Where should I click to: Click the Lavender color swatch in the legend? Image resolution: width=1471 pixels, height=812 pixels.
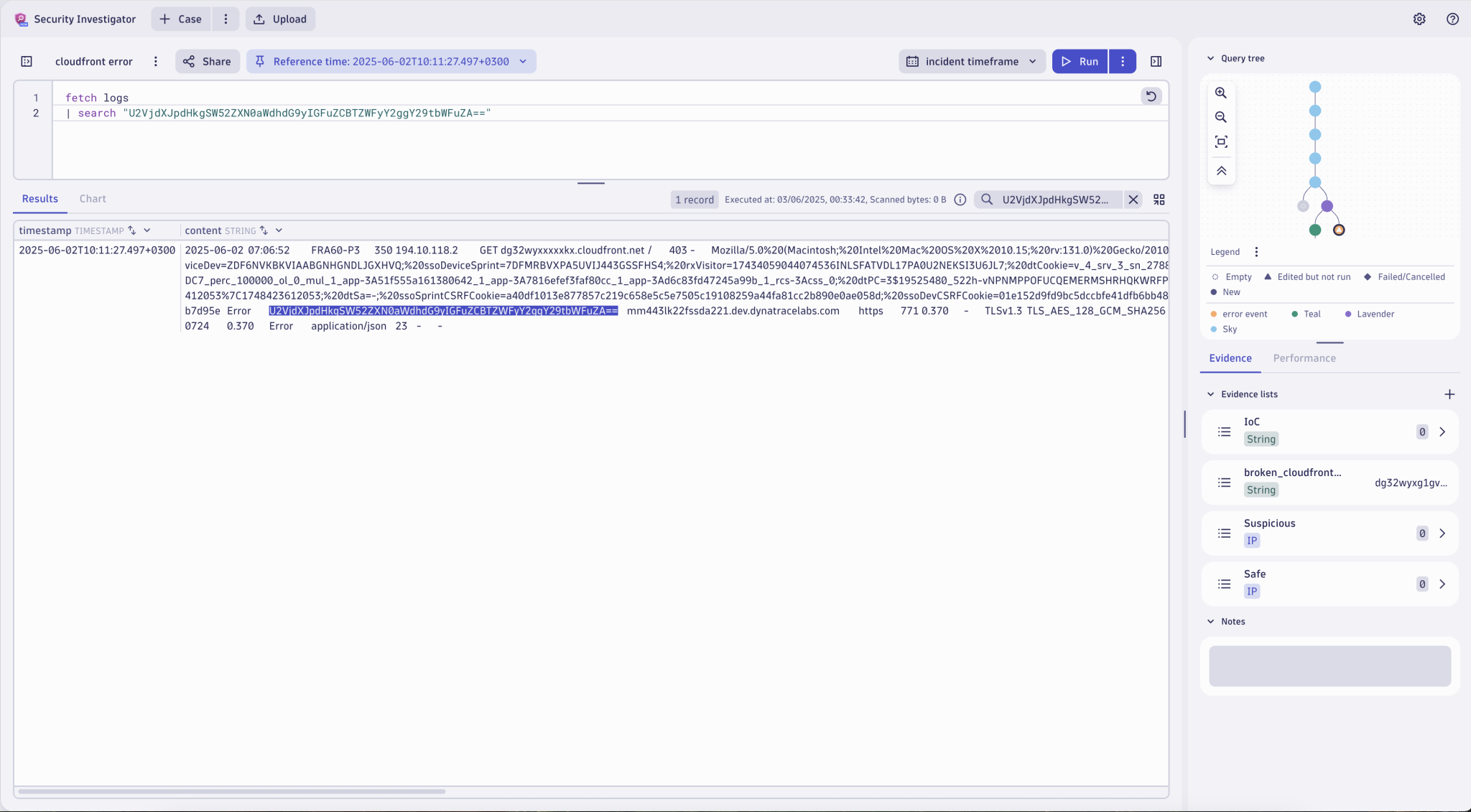pyautogui.click(x=1348, y=314)
